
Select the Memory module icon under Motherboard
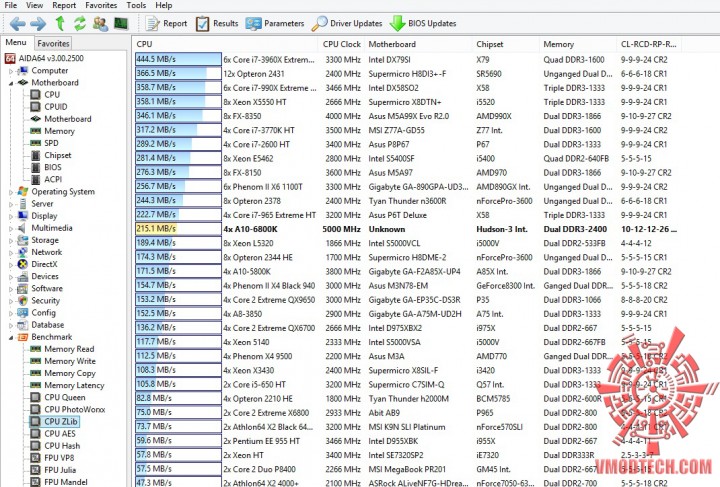(35, 131)
